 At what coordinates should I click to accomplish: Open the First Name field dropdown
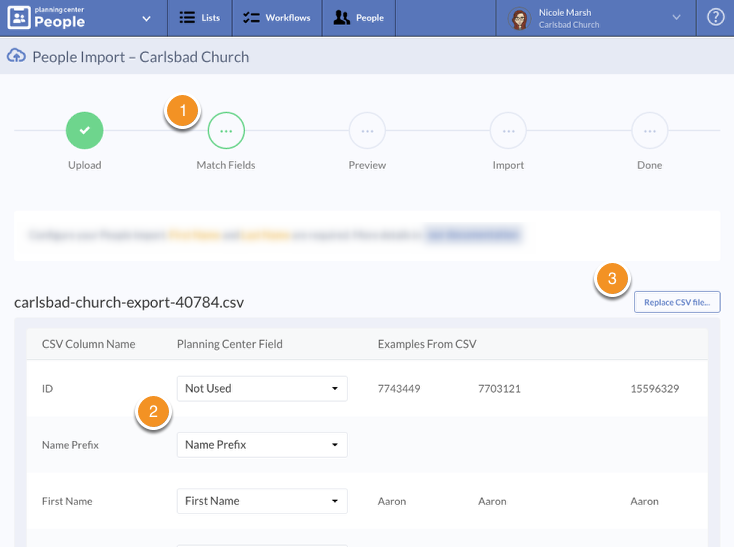(262, 501)
